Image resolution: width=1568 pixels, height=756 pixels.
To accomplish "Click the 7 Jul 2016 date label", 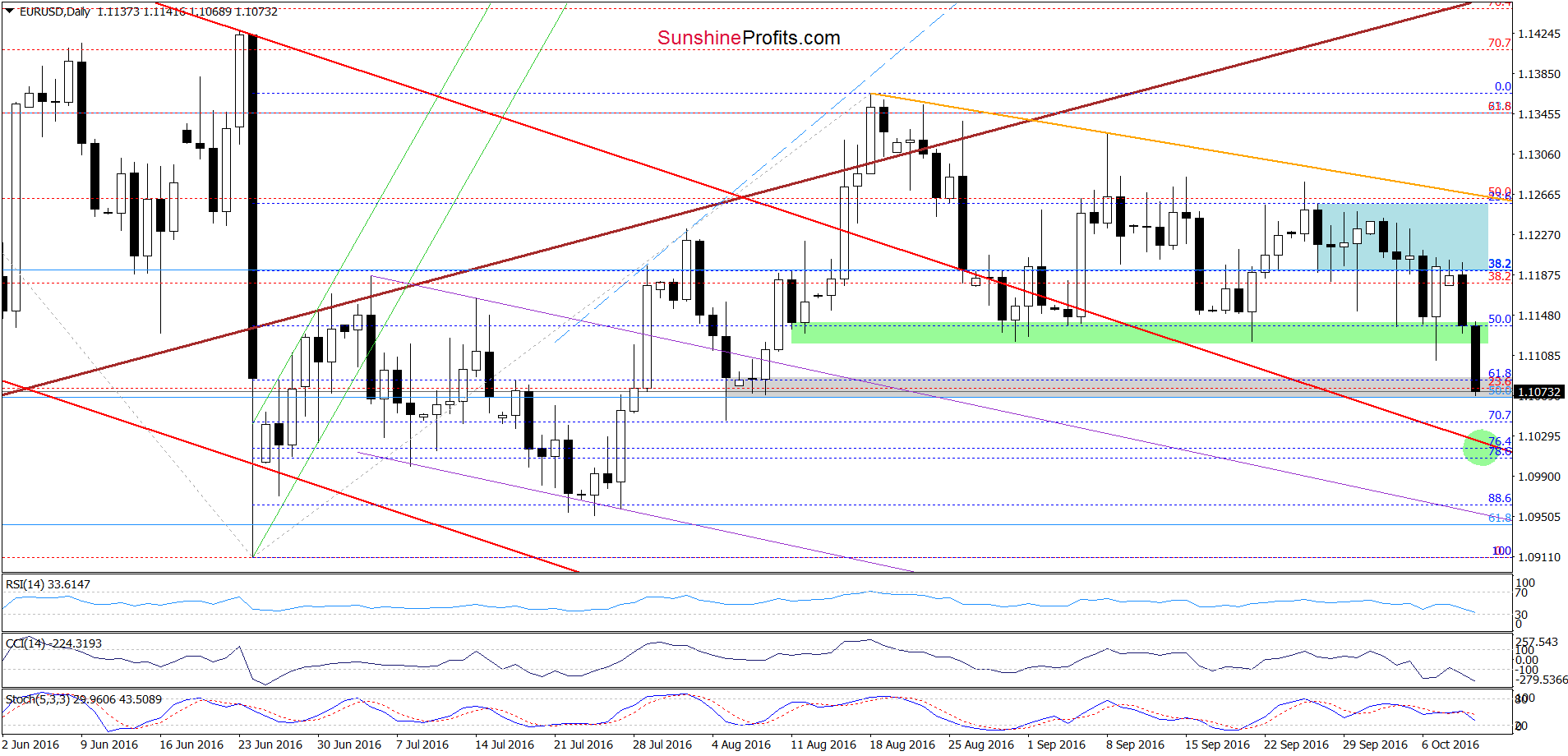I will [422, 744].
